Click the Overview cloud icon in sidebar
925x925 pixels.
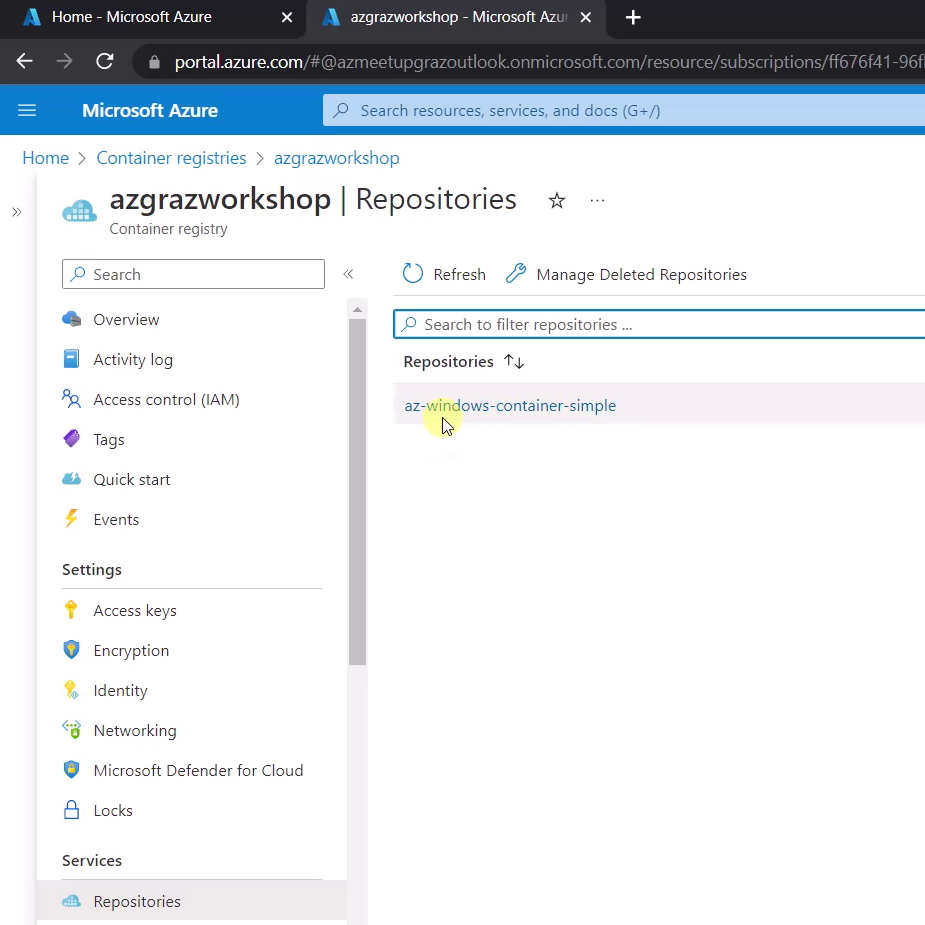71,319
